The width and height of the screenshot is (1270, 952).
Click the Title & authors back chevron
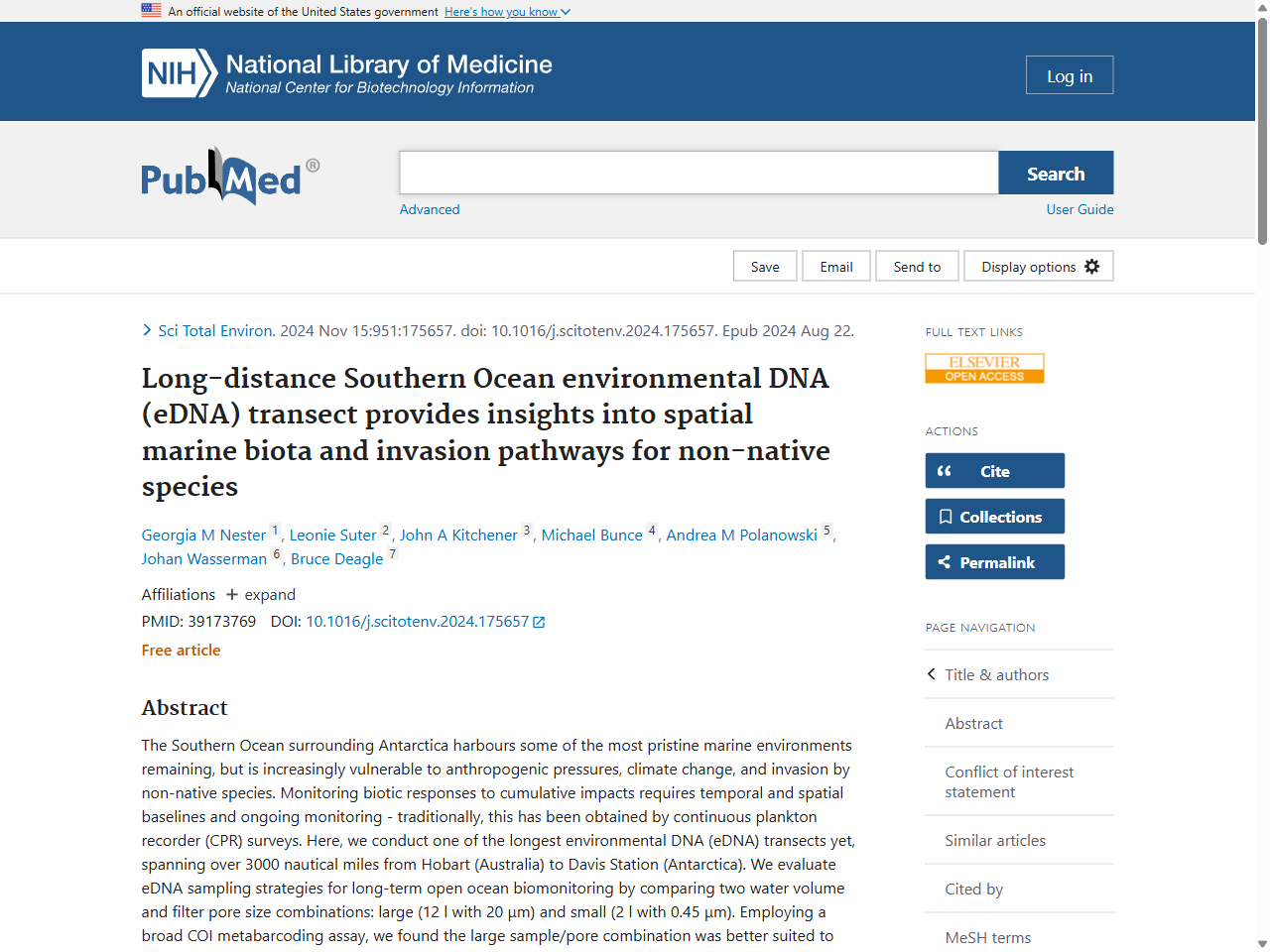pyautogui.click(x=932, y=674)
